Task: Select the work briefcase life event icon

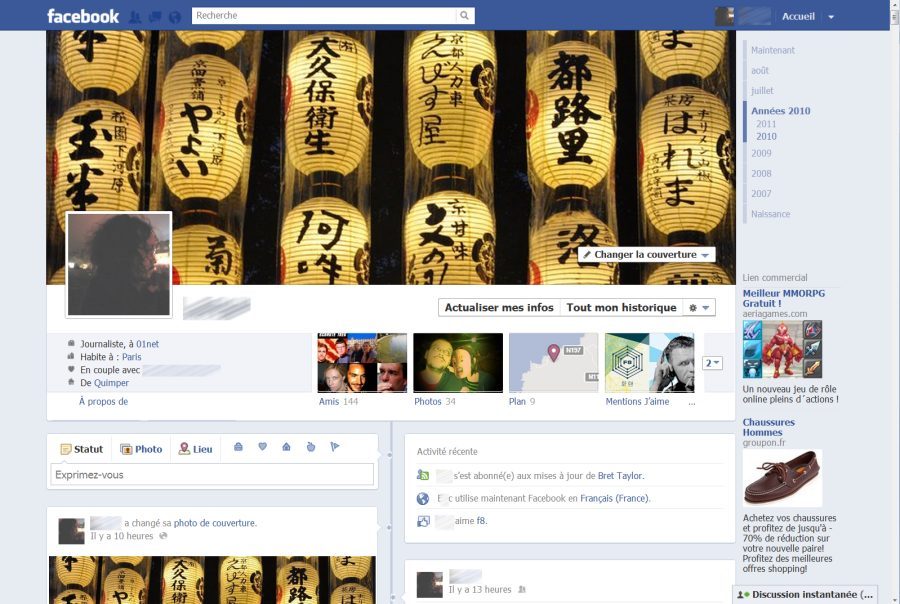Action: 238,448
